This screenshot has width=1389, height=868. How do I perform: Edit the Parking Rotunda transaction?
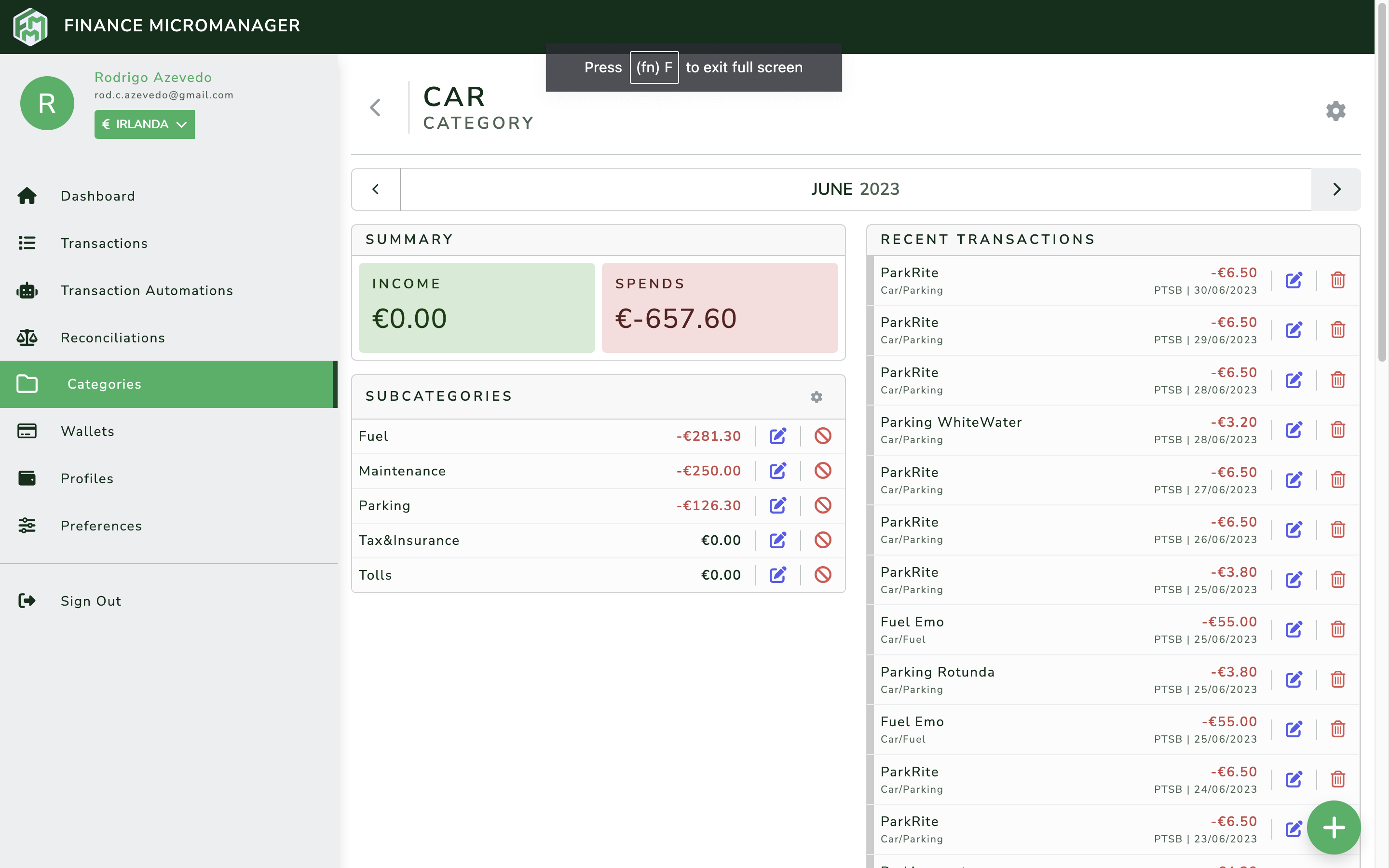(x=1293, y=679)
